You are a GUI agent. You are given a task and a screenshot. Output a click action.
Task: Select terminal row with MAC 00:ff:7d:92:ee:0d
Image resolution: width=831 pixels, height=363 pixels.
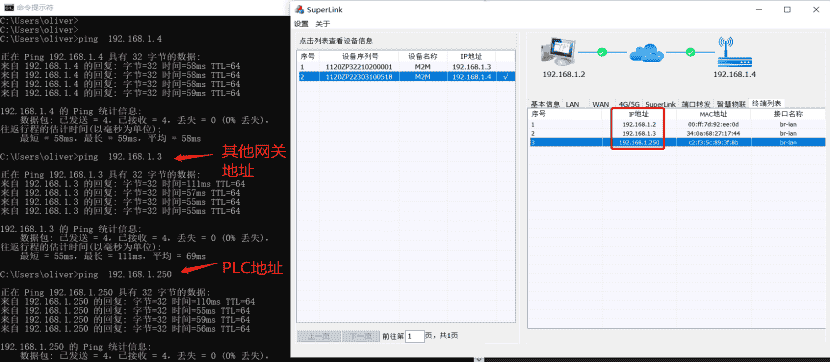(x=677, y=124)
